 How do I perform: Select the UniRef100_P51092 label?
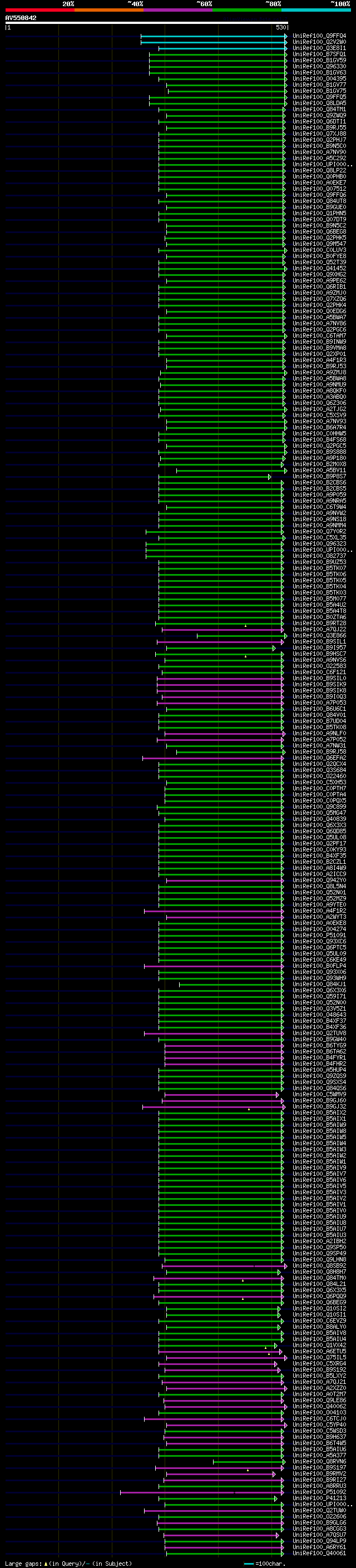tap(319, 1492)
